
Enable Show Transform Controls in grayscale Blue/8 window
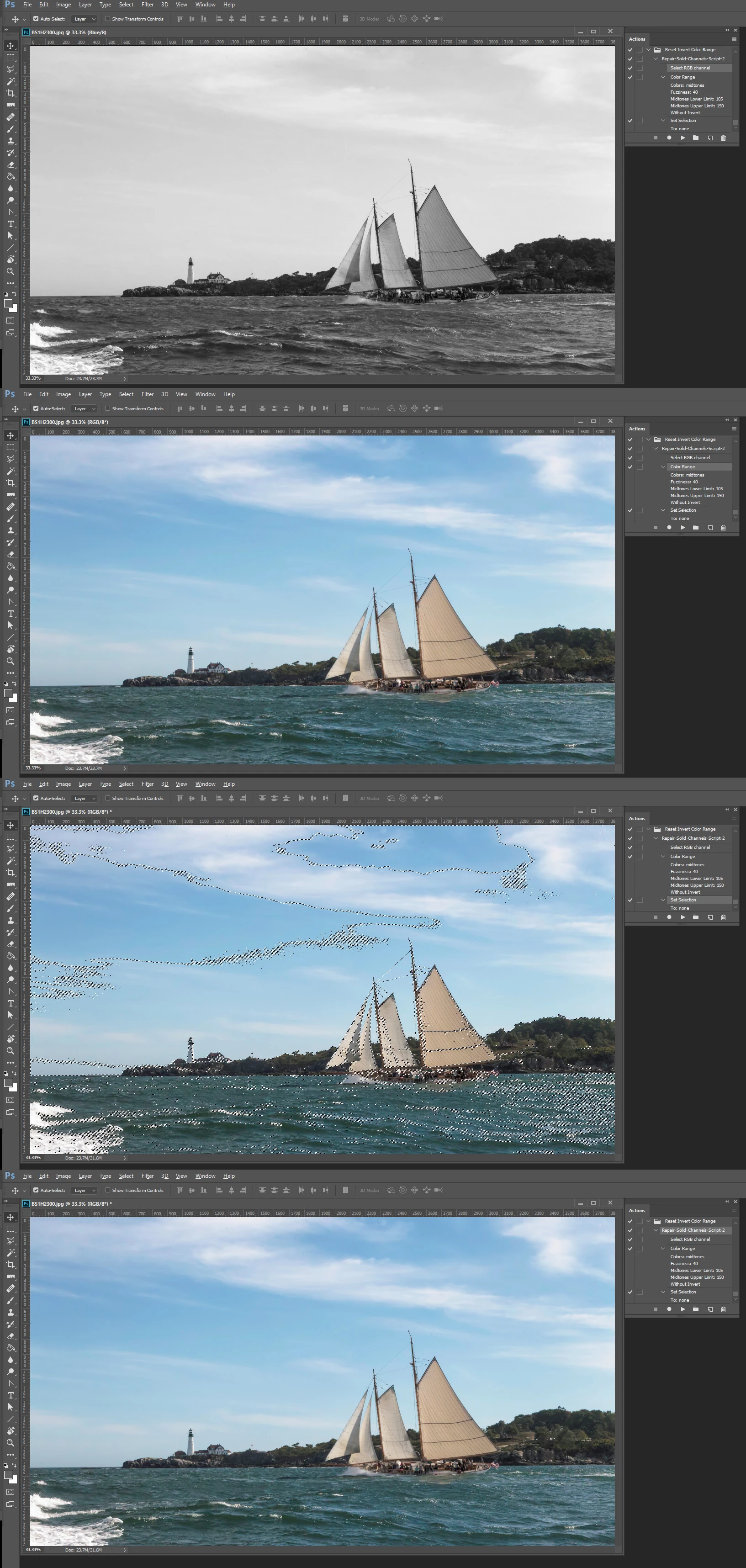[x=108, y=19]
